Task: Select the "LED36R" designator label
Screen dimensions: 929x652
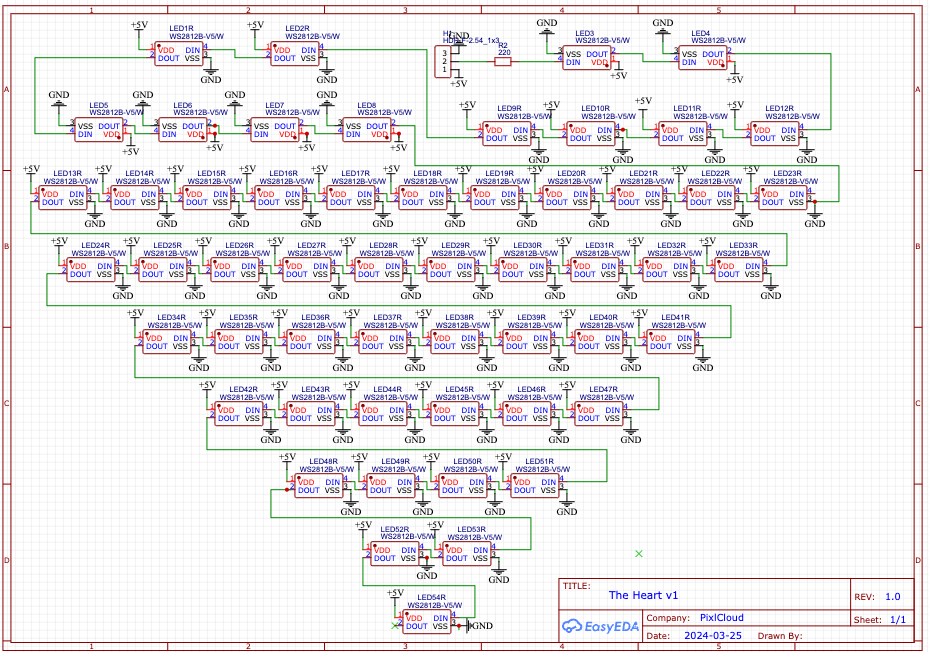Action: click(315, 317)
